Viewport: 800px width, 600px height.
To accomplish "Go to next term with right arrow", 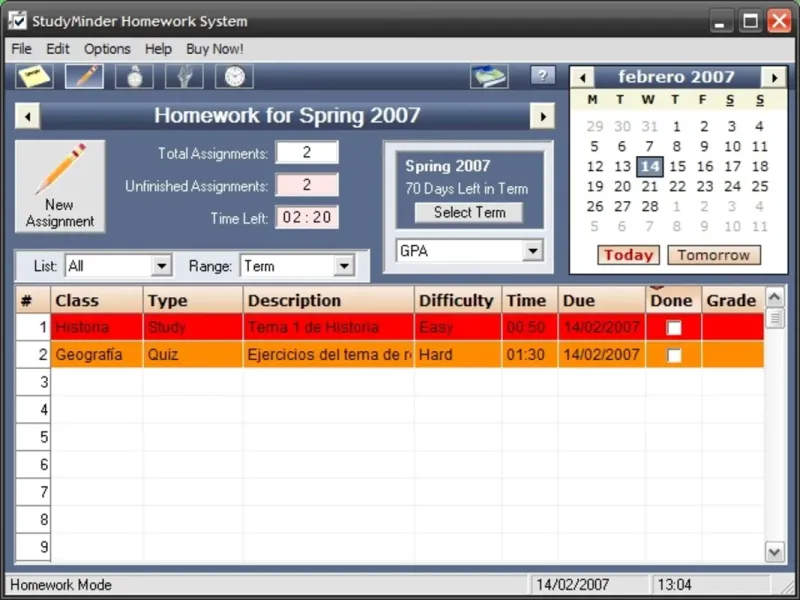I will [542, 116].
